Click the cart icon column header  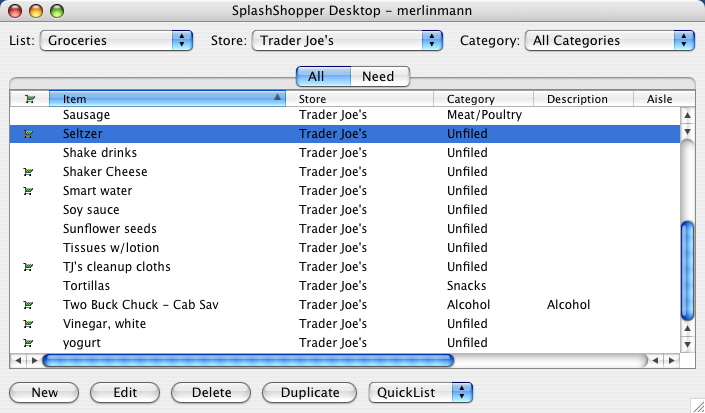pos(28,99)
